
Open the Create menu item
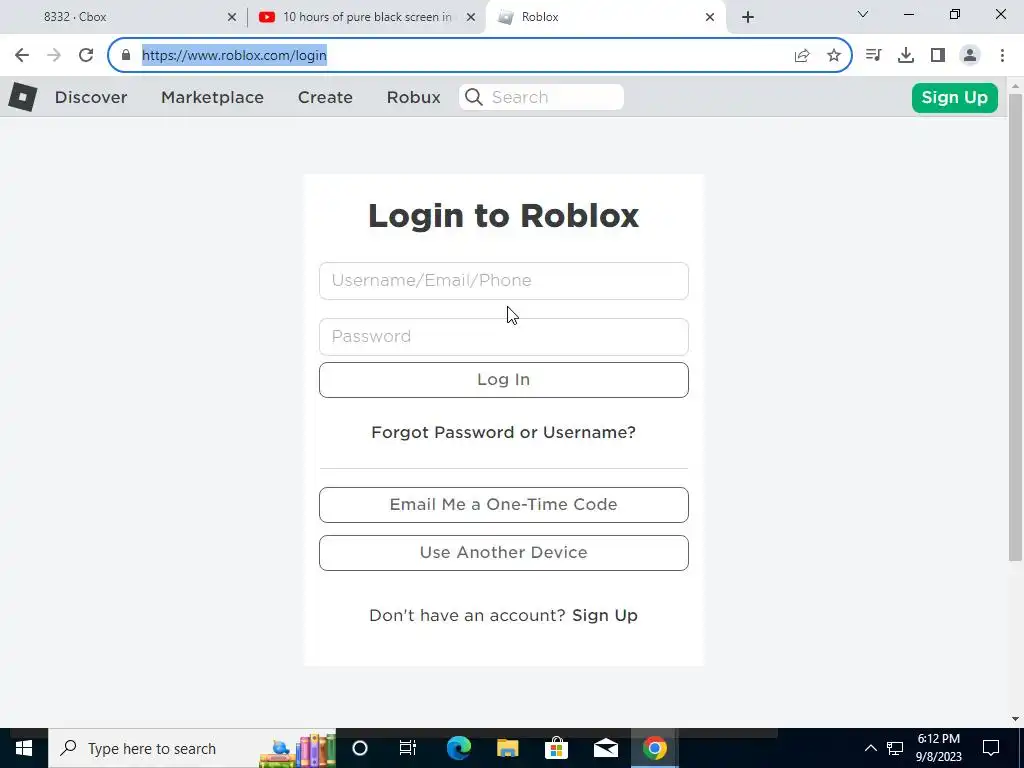pyautogui.click(x=325, y=97)
